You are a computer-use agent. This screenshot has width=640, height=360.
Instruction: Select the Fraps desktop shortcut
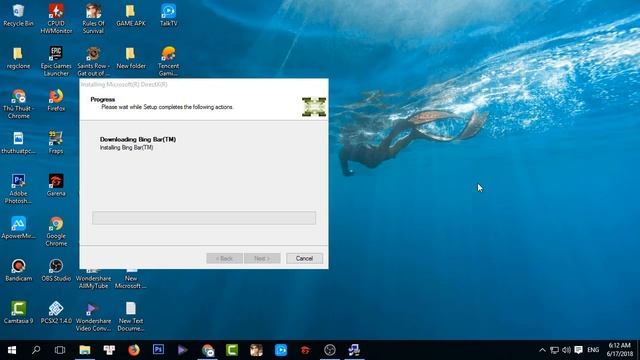coord(56,143)
